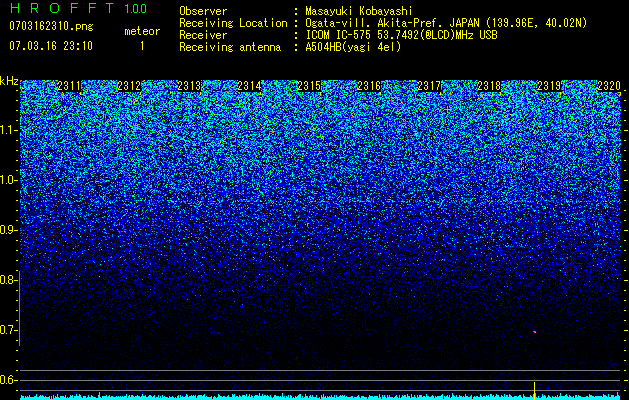This screenshot has width=629, height=400.
Task: Click the 2320 time marker
Action: (x=609, y=86)
